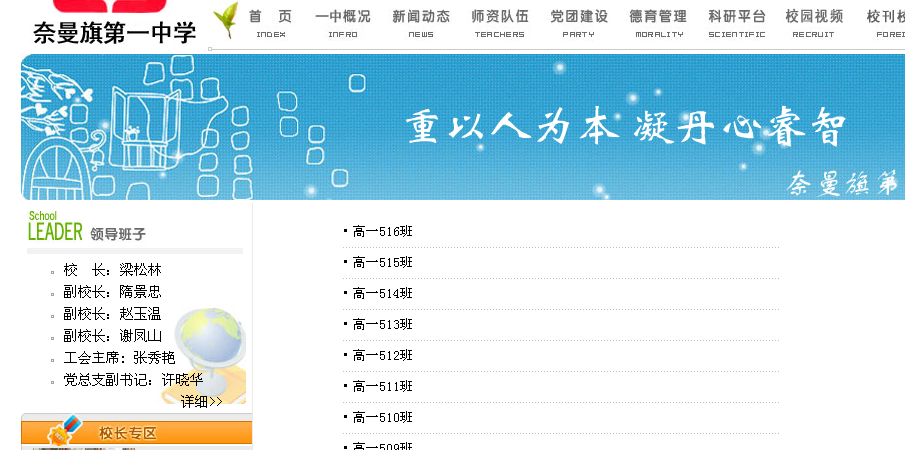The height and width of the screenshot is (450, 905).
Task: Click the medal icon beside 校长专区
Action: [x=63, y=430]
